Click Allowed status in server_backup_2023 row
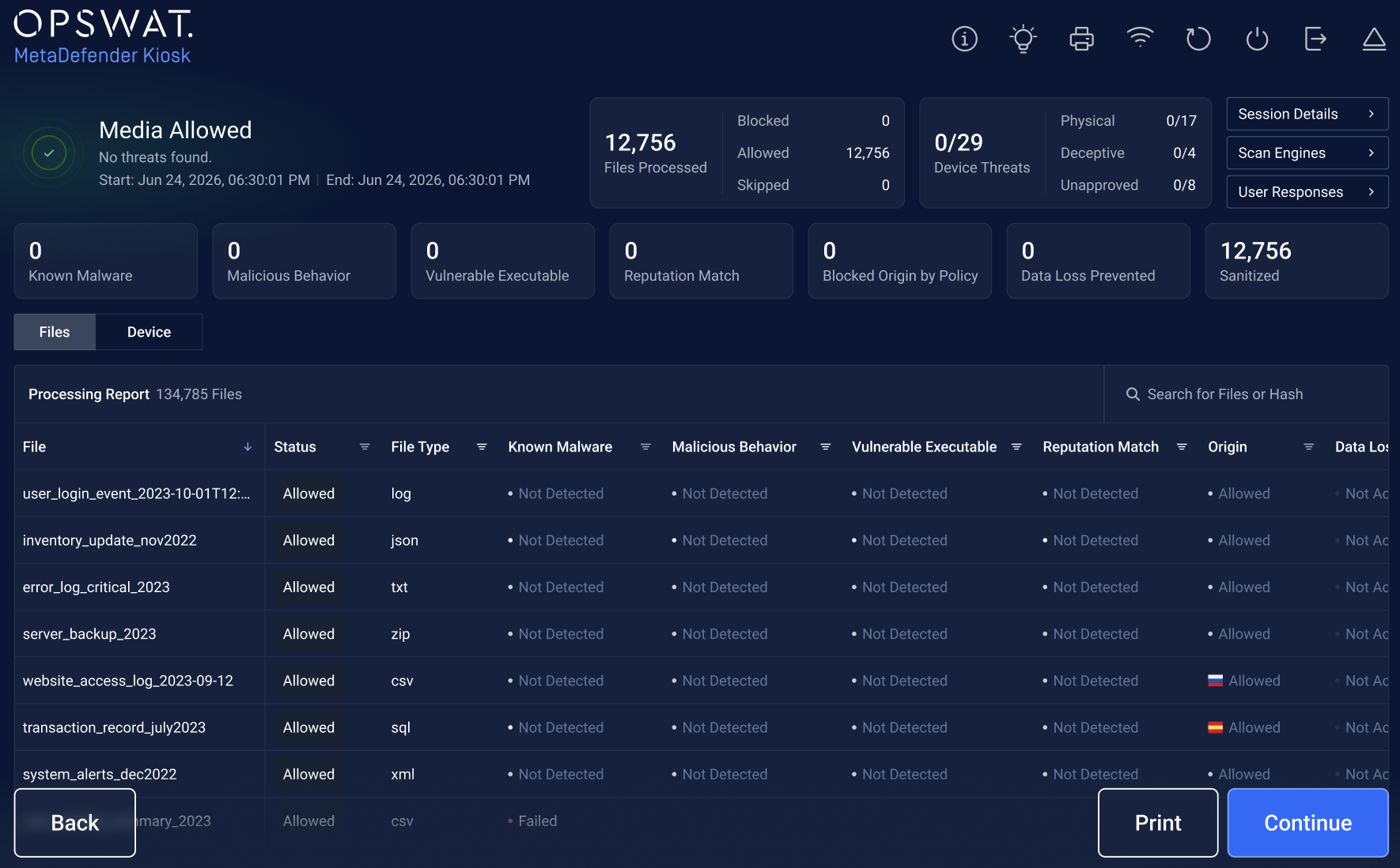Viewport: 1400px width, 868px height. tap(308, 633)
